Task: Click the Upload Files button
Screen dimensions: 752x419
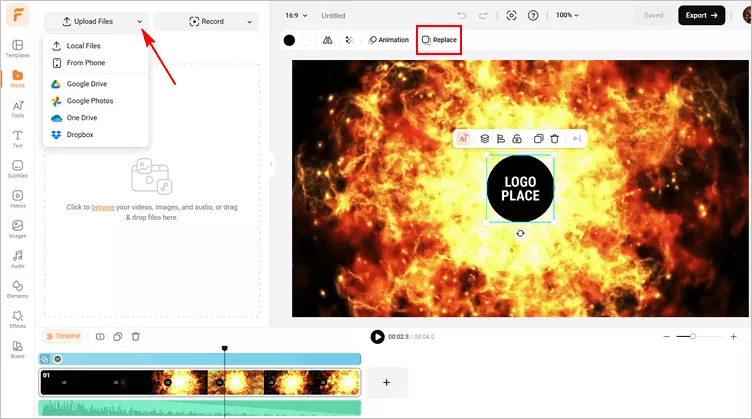Action: point(88,22)
